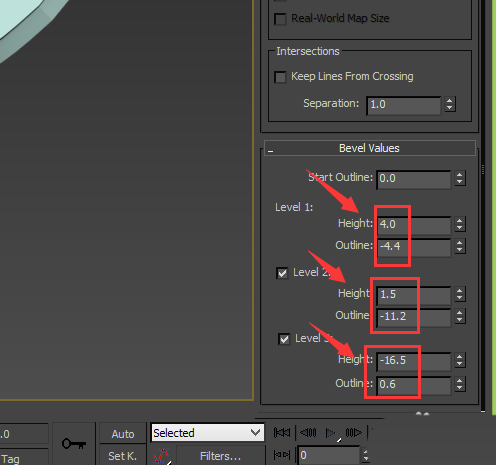Click the Level 2 Outline field
The width and height of the screenshot is (496, 465).
click(413, 317)
